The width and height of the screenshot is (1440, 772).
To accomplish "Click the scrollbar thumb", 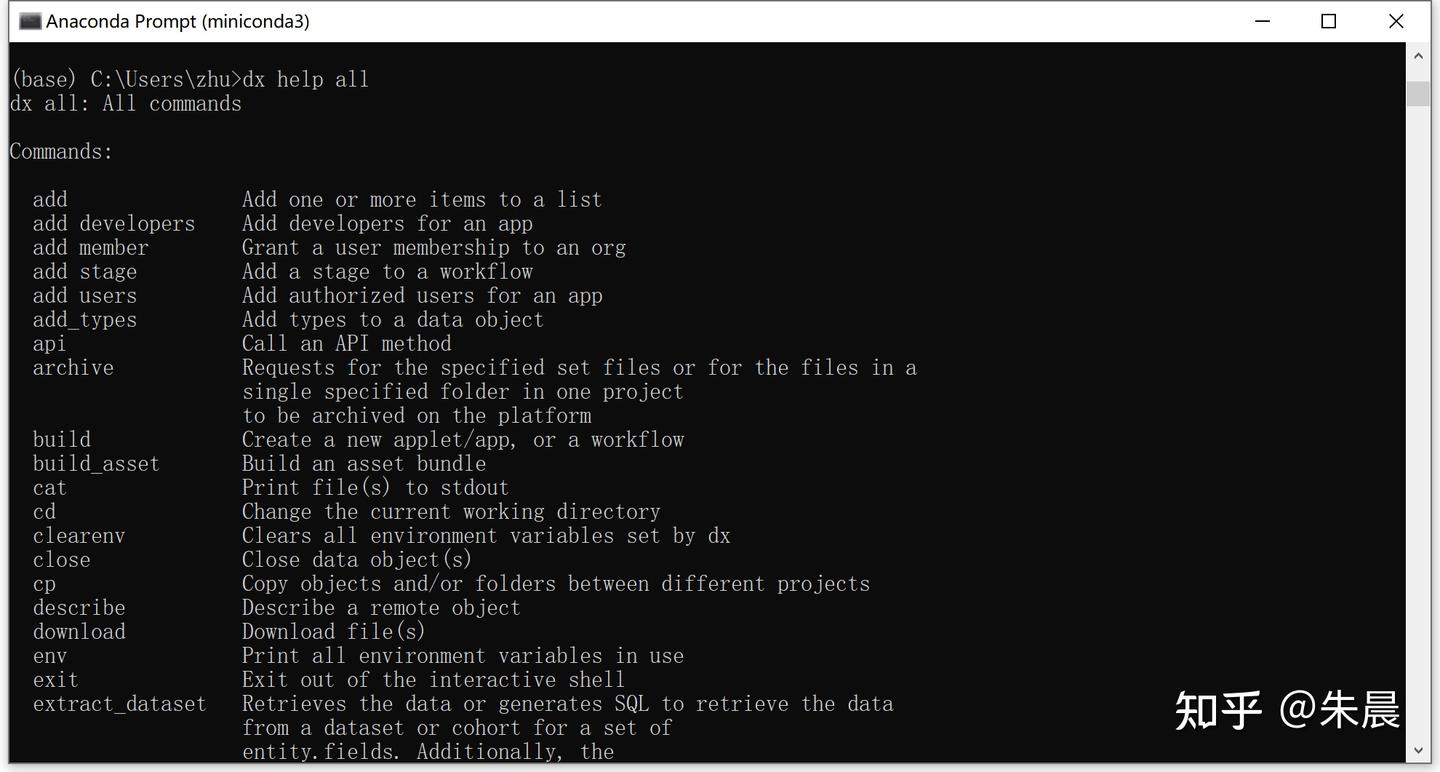I will tap(1418, 92).
